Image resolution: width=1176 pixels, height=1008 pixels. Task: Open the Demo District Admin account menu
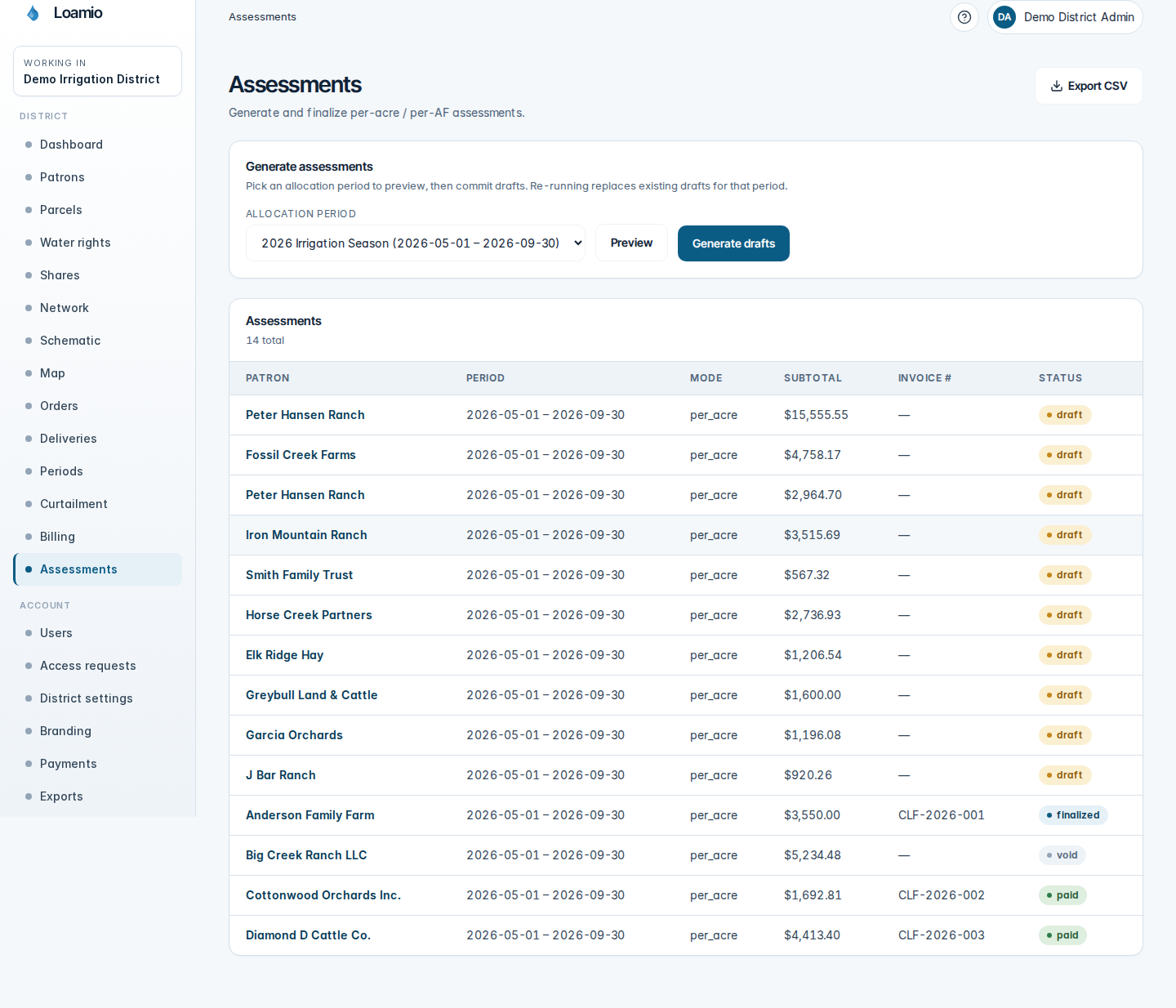tap(1065, 17)
